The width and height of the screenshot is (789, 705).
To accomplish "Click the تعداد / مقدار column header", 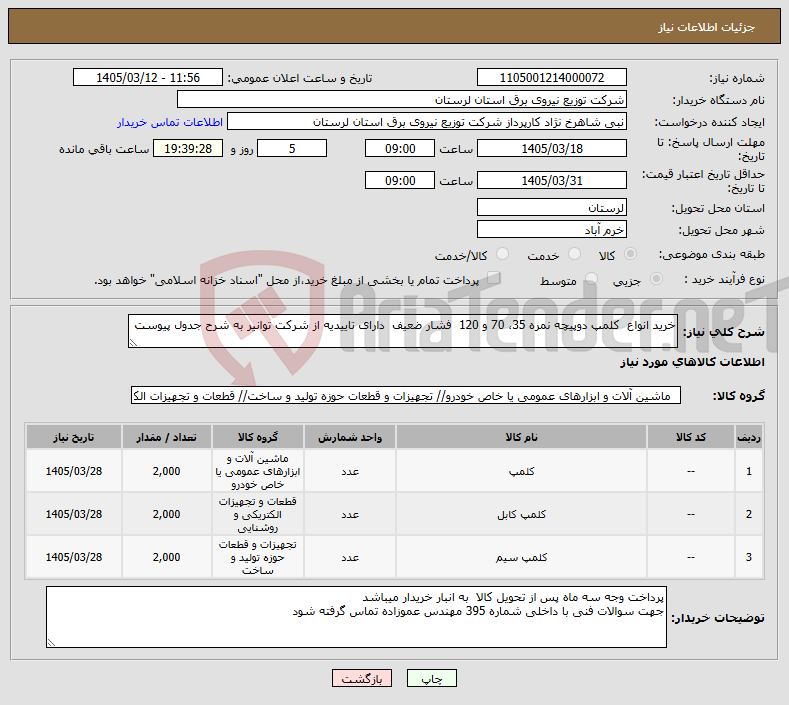I will point(167,437).
